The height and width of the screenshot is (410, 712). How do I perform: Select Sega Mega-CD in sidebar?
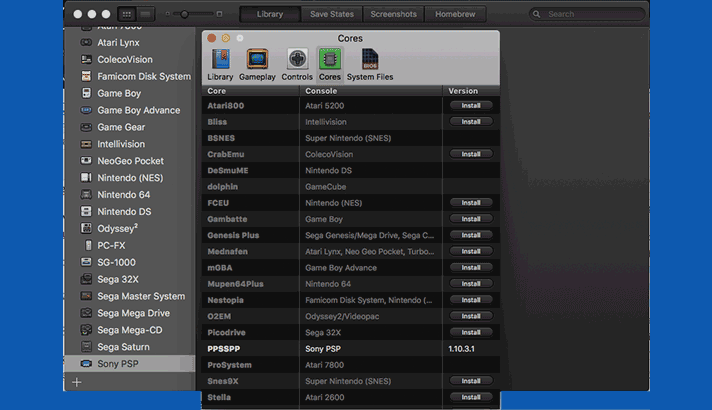pyautogui.click(x=129, y=330)
